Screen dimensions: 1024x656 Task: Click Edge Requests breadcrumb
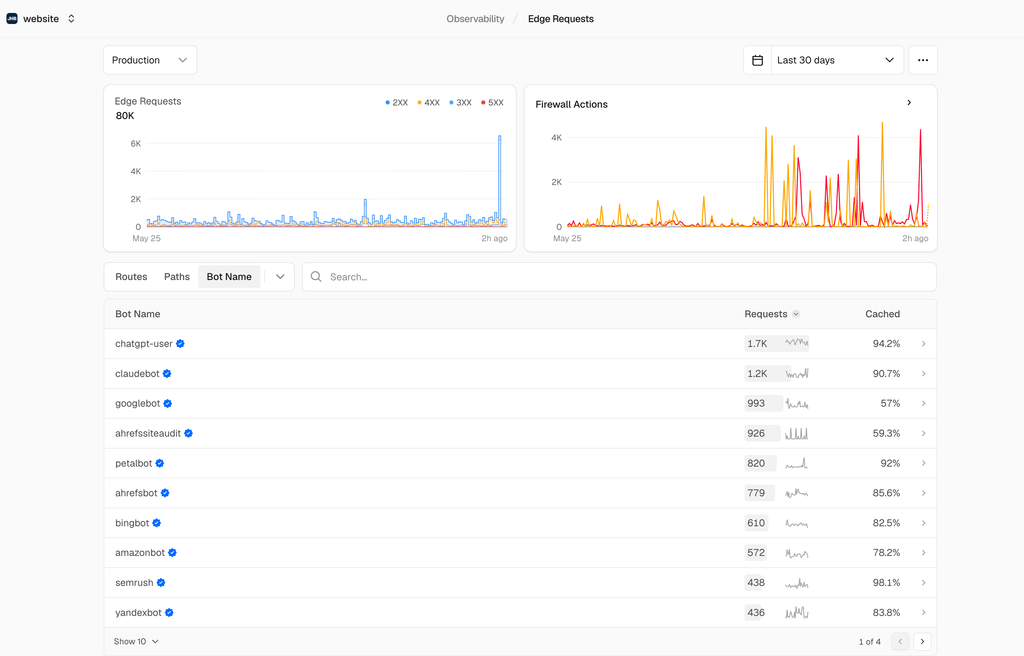561,19
